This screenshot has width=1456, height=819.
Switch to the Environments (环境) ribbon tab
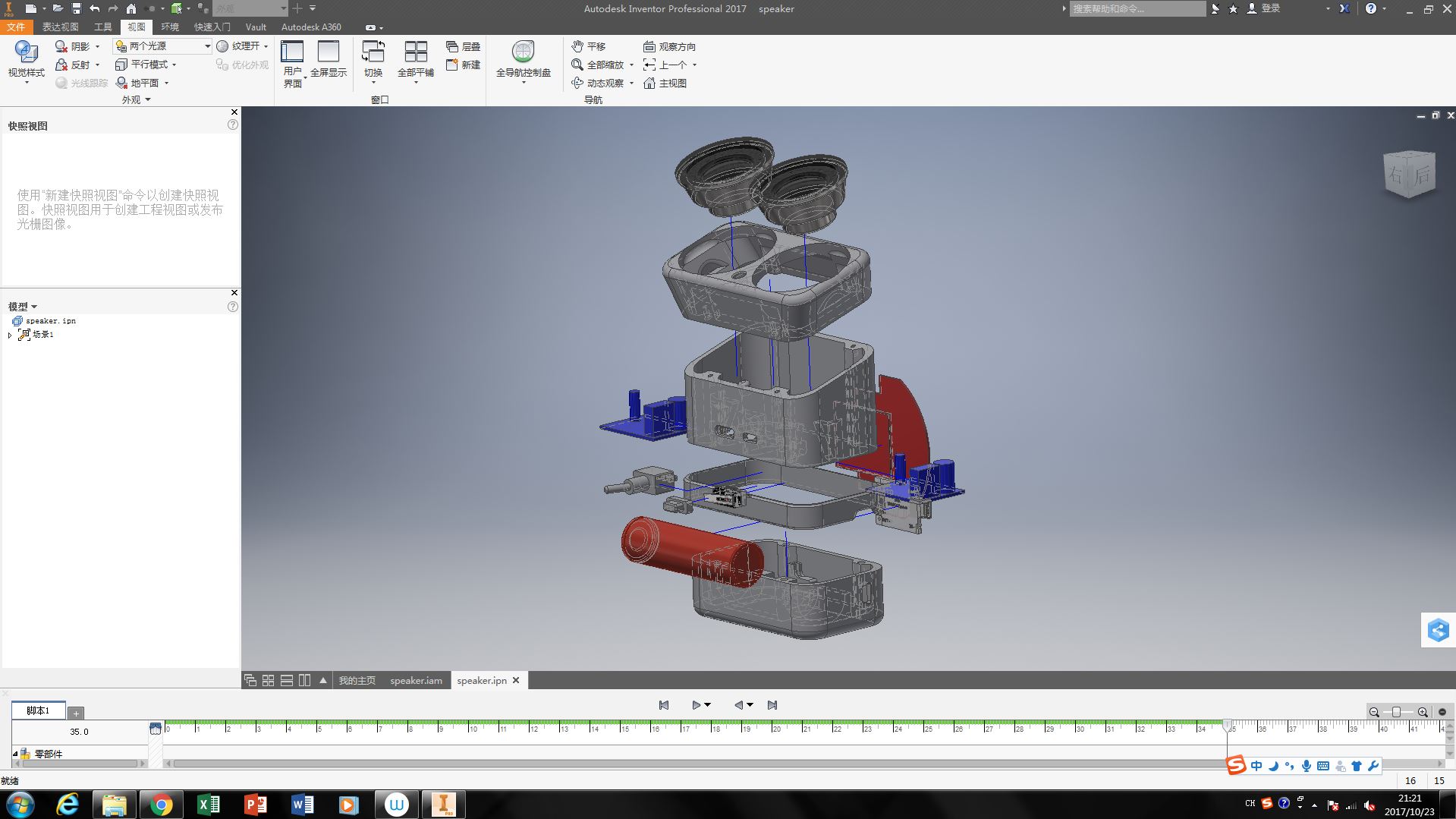pyautogui.click(x=170, y=27)
